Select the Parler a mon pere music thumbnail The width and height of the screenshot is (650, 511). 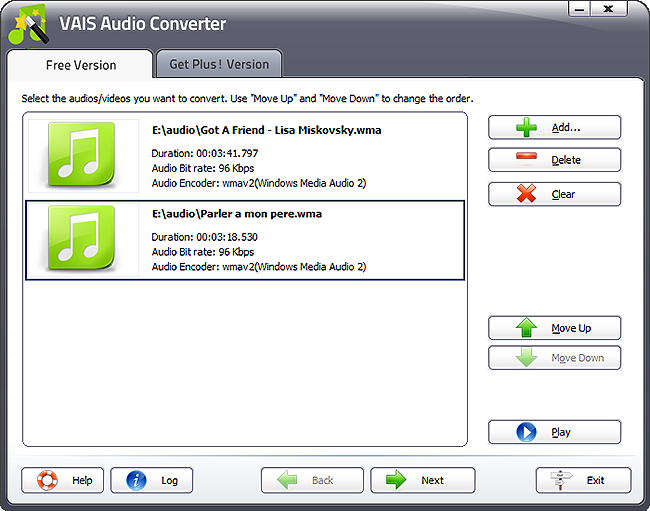(83, 240)
